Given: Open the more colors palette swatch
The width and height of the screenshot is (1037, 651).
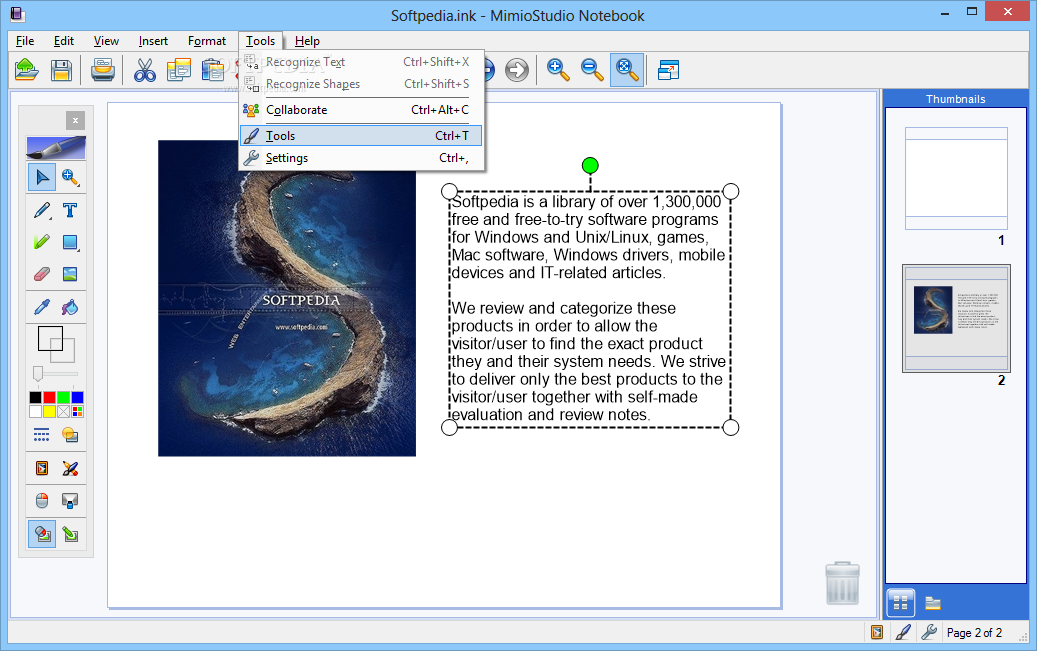Looking at the screenshot, I should coord(77,412).
